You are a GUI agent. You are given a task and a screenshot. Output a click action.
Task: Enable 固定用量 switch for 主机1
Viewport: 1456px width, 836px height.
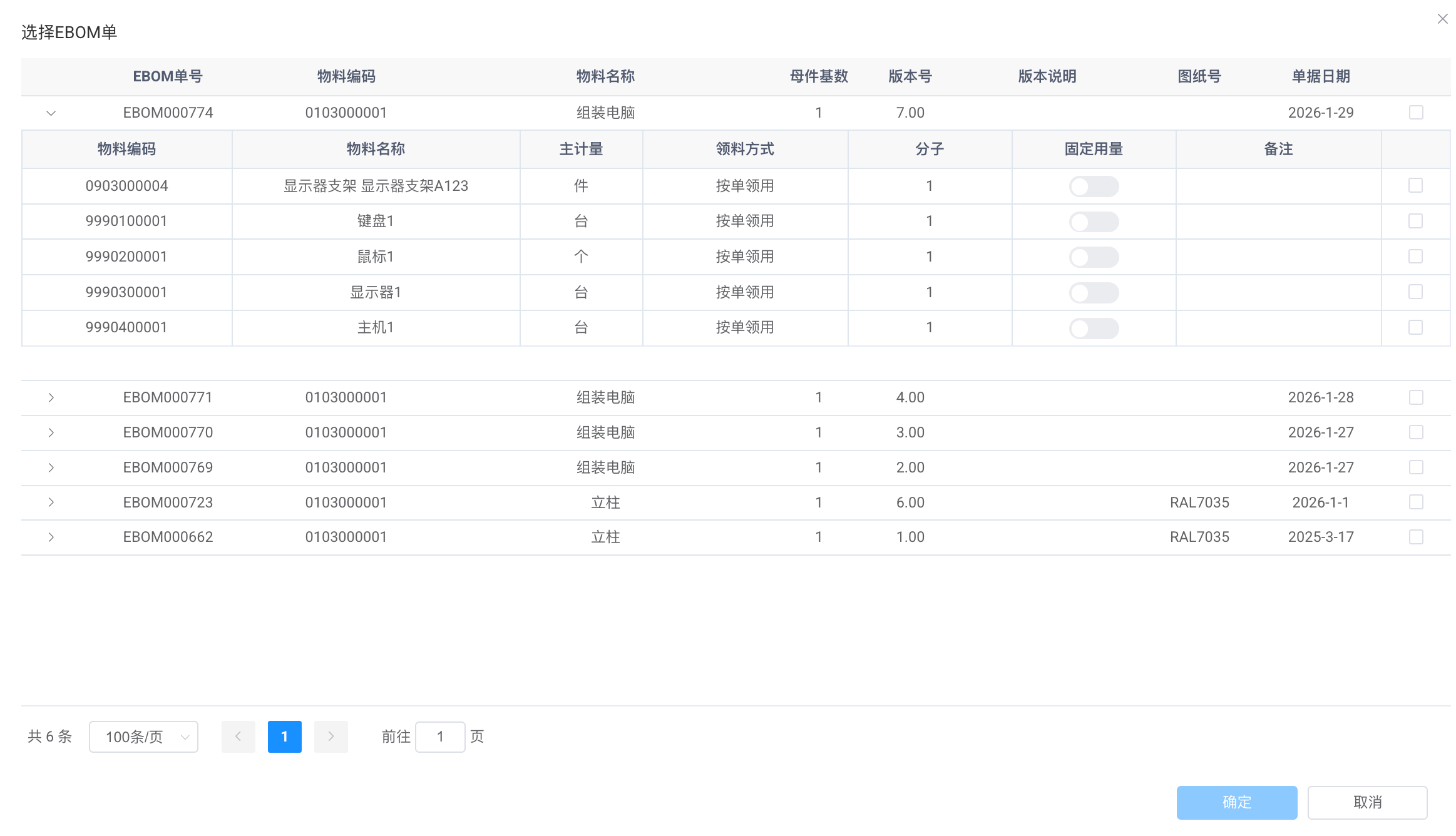click(1094, 328)
